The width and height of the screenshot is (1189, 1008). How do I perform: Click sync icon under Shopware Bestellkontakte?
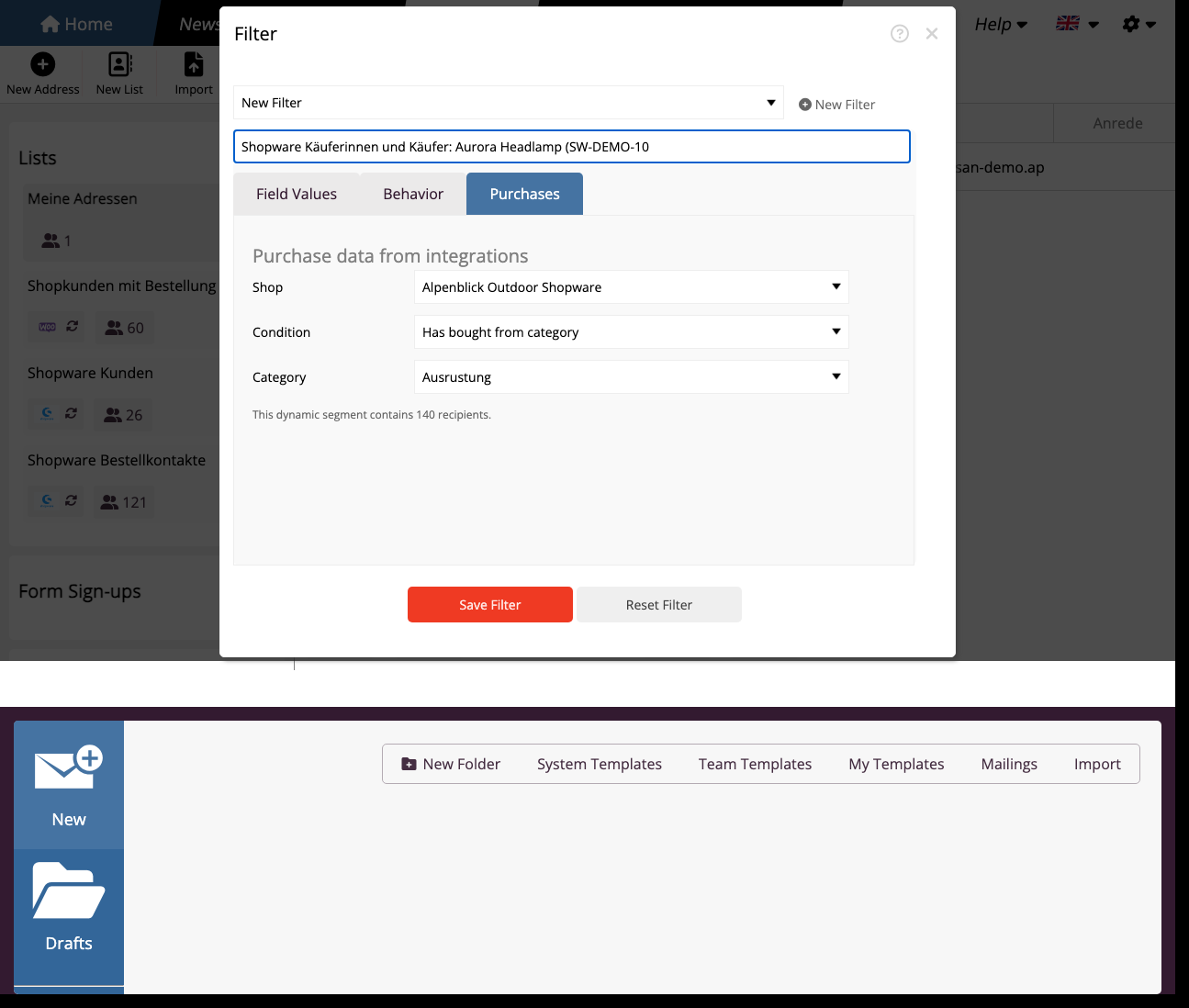[x=72, y=501]
